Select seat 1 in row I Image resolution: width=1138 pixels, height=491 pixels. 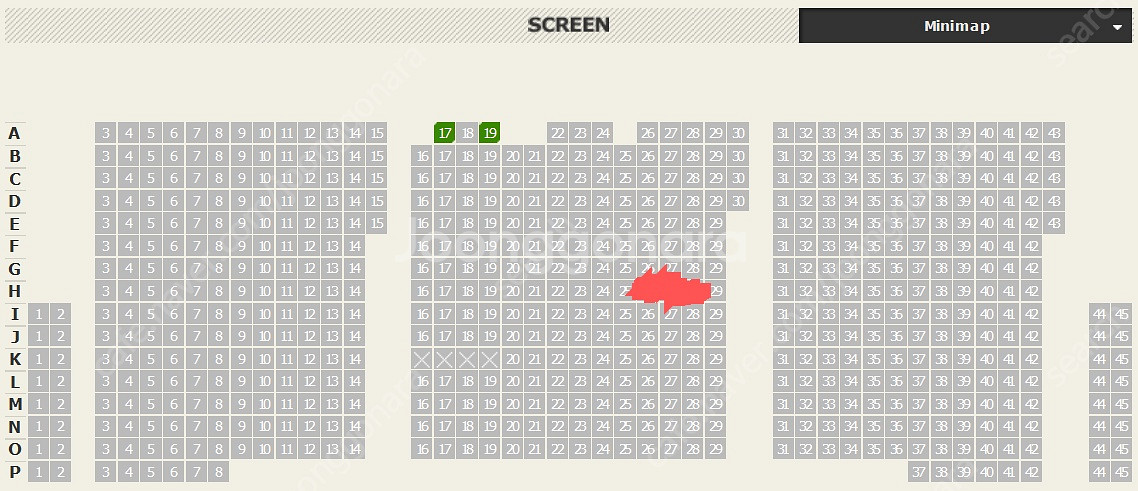(38, 314)
